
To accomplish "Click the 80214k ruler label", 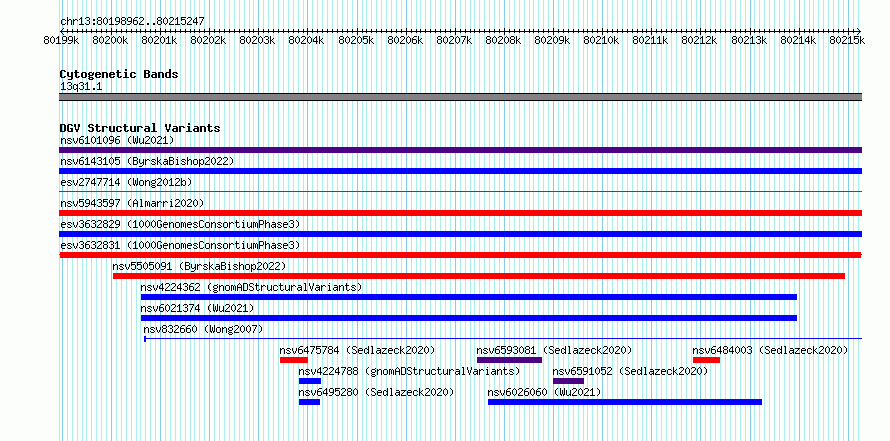I will (x=799, y=40).
